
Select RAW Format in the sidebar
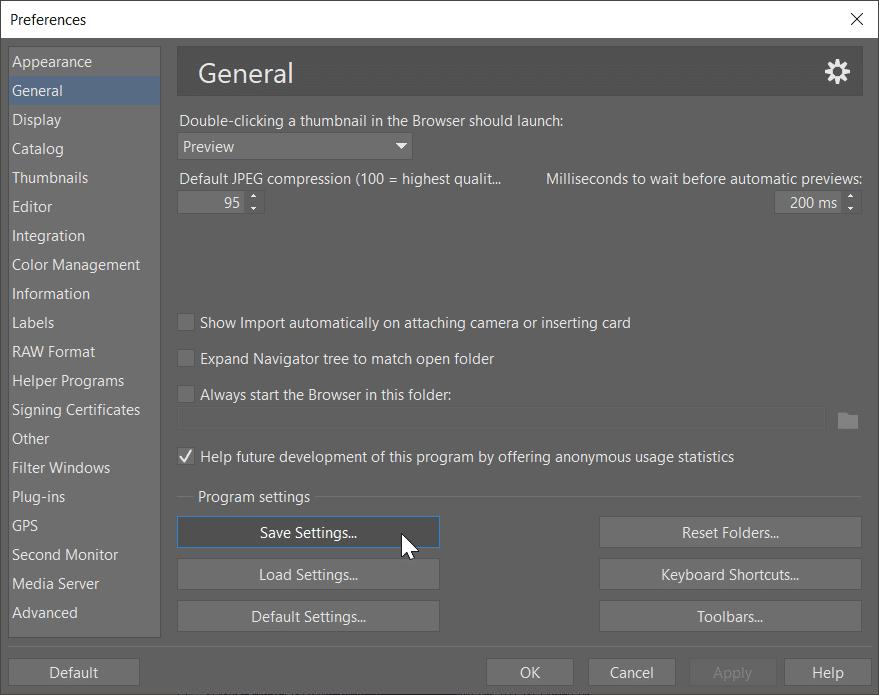point(54,351)
